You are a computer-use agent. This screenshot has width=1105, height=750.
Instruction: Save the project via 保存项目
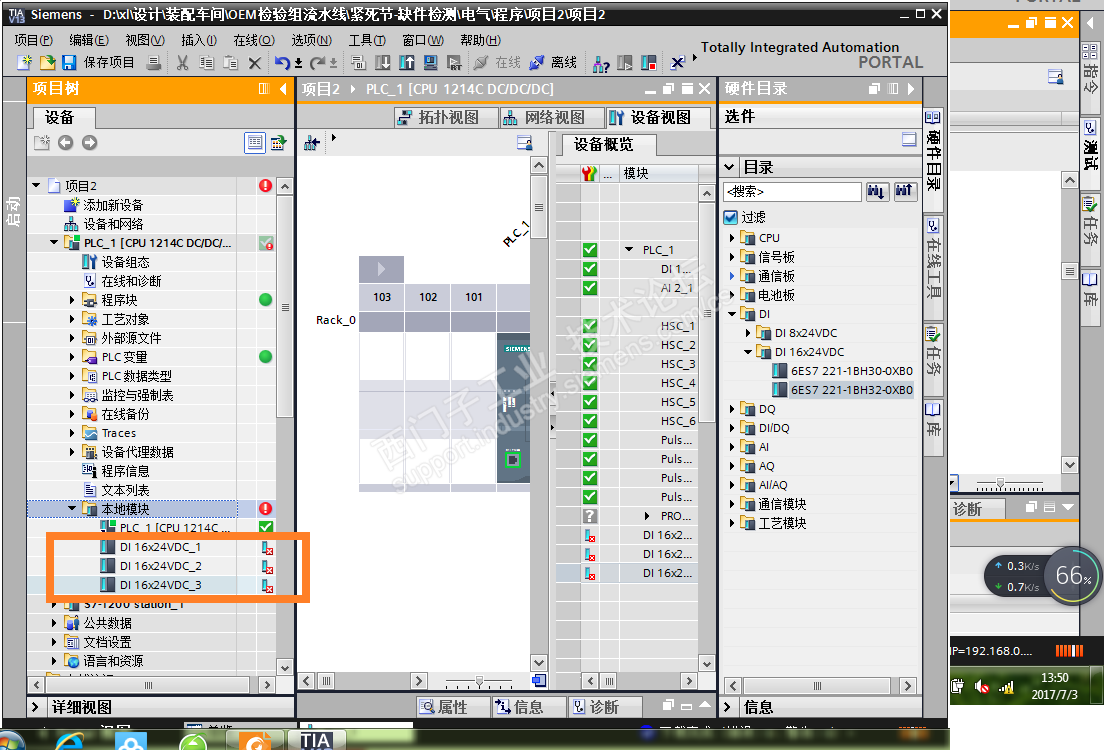(99, 63)
